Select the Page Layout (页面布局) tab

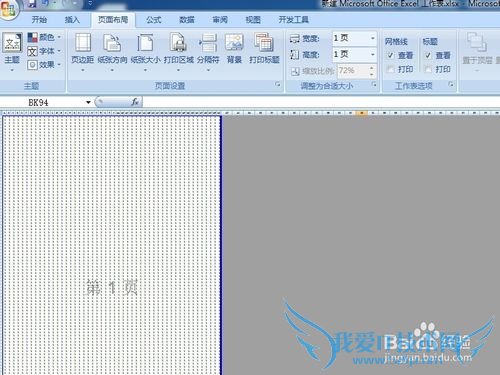[x=113, y=20]
